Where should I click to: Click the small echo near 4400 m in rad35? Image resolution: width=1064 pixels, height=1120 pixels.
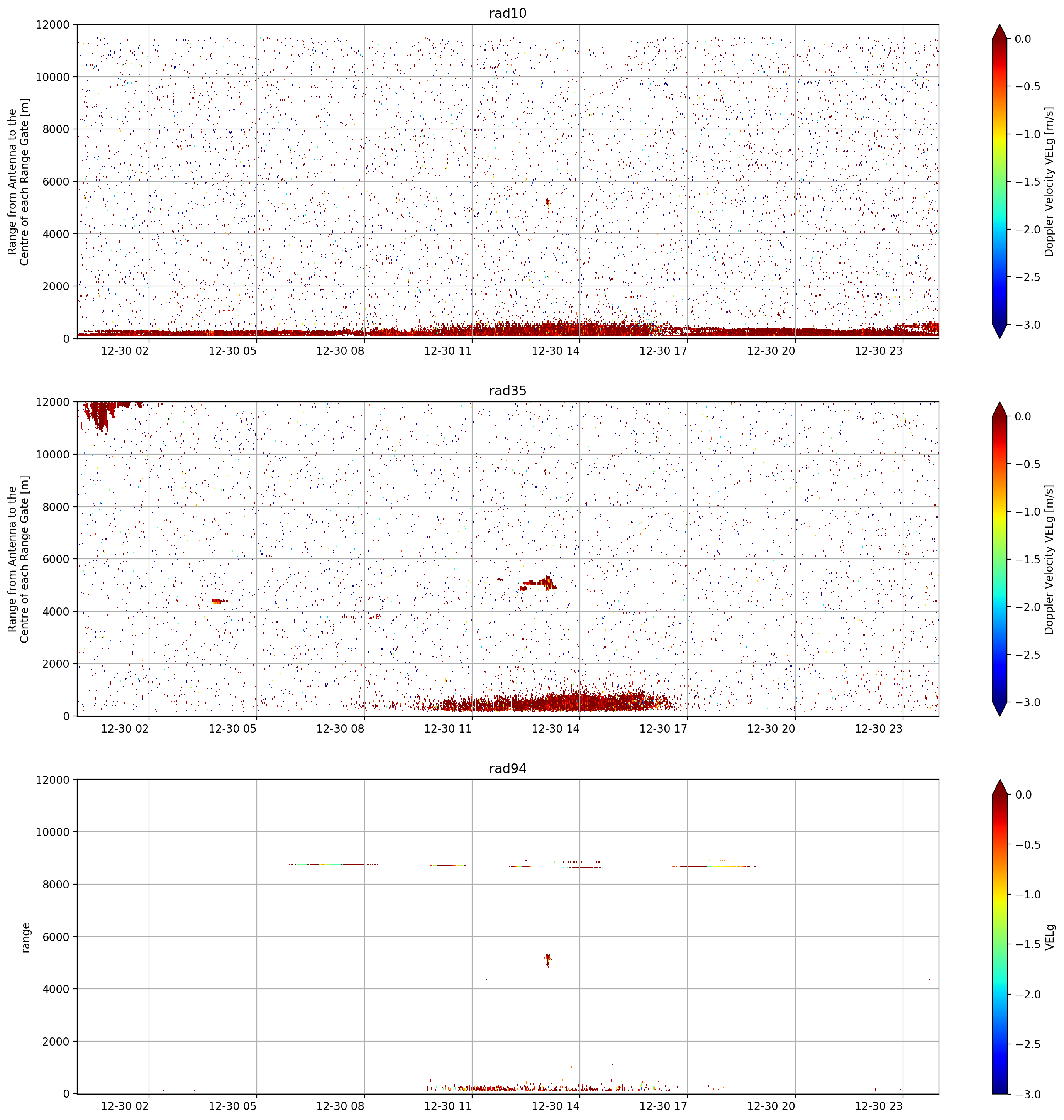(220, 601)
